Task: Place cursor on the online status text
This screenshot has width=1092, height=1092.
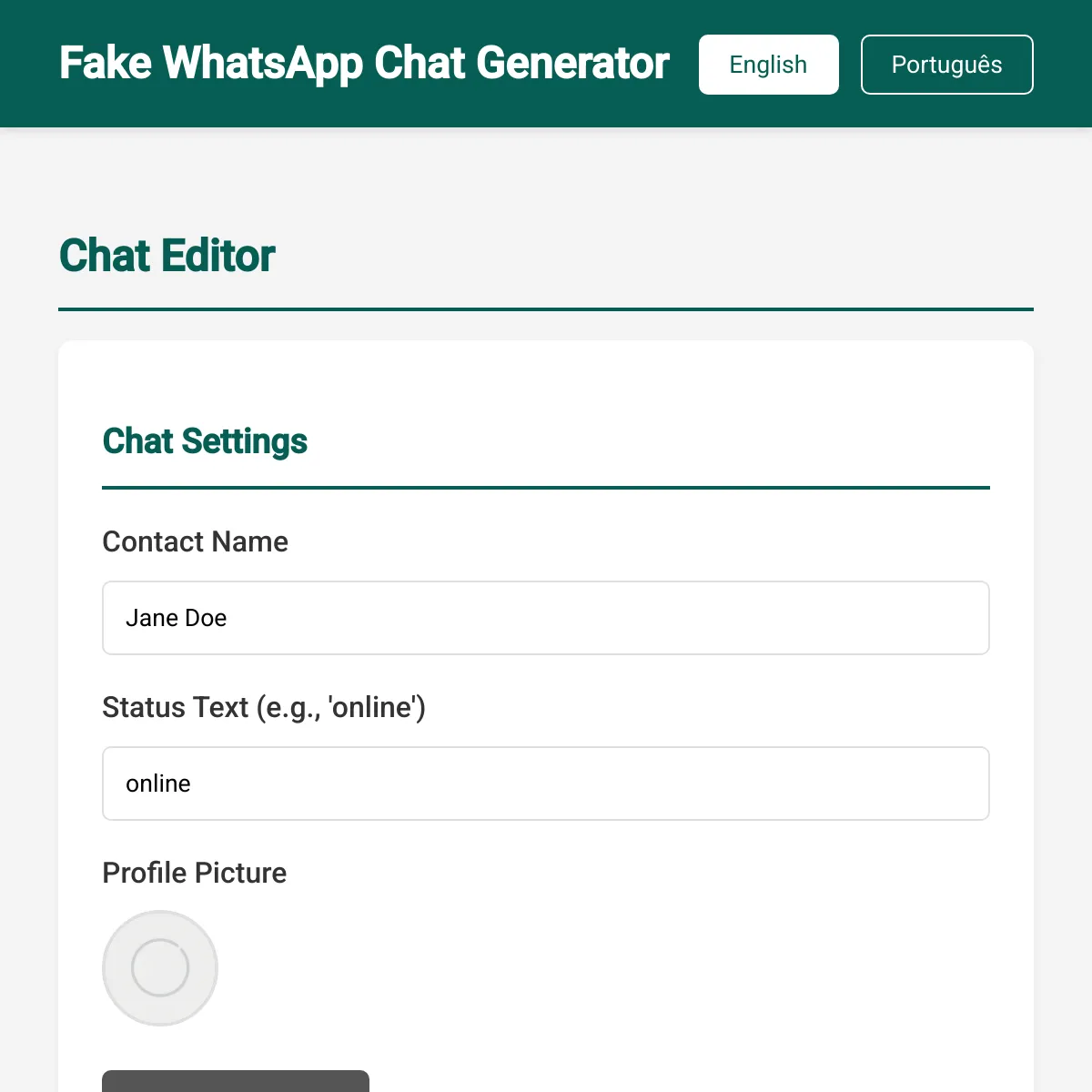Action: tap(158, 784)
